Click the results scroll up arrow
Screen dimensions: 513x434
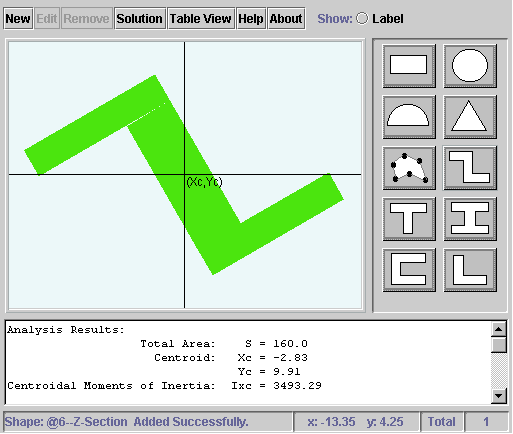499,330
